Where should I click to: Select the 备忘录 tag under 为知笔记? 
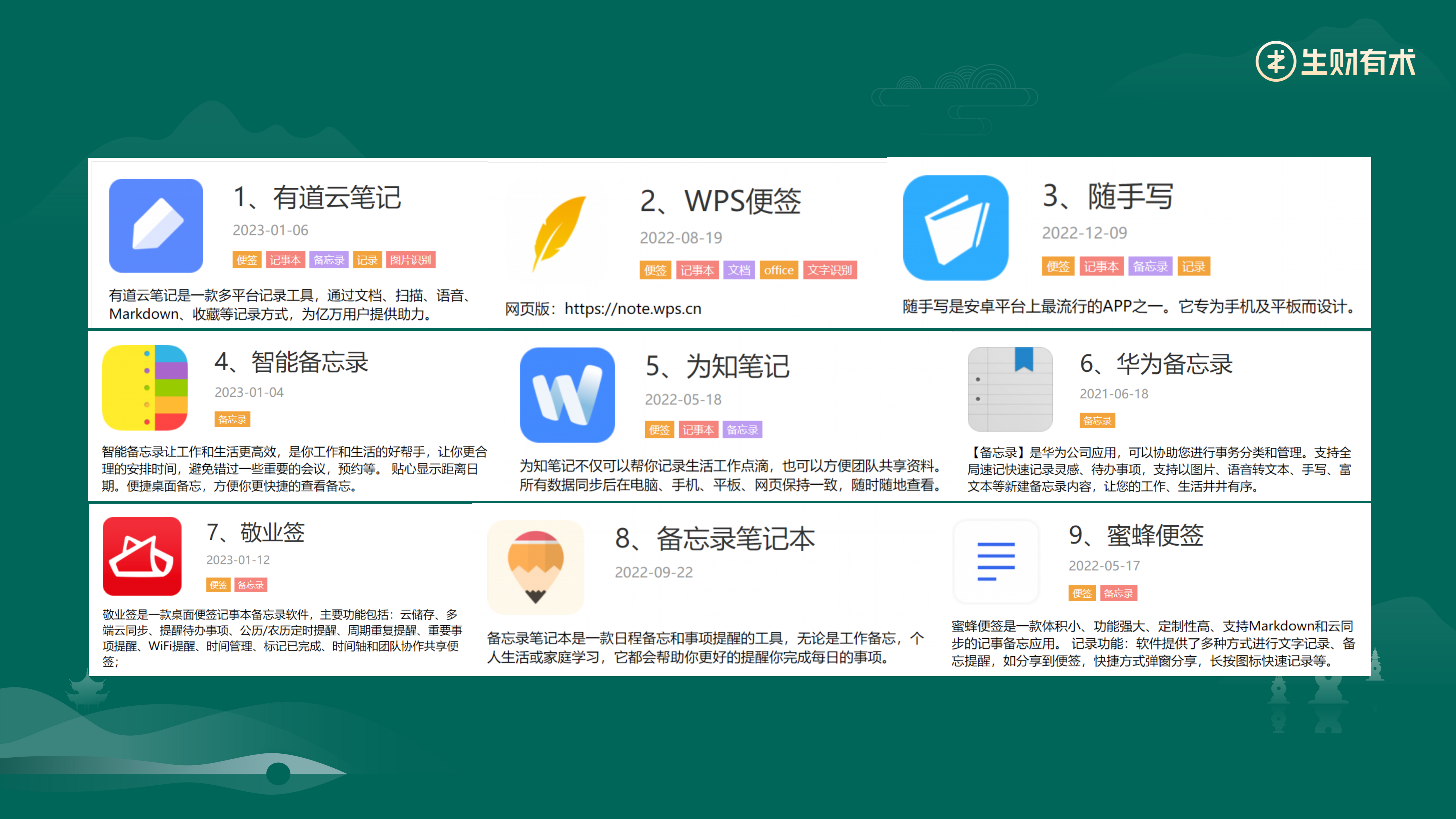(x=743, y=430)
